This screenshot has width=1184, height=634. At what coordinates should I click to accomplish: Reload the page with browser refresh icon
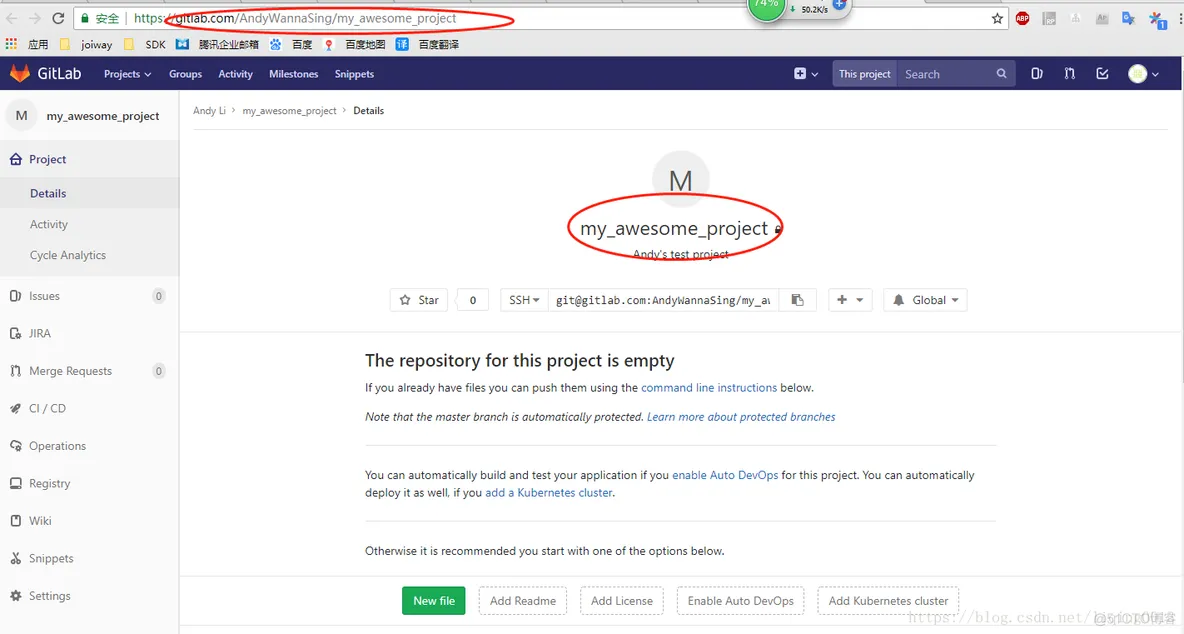[58, 18]
